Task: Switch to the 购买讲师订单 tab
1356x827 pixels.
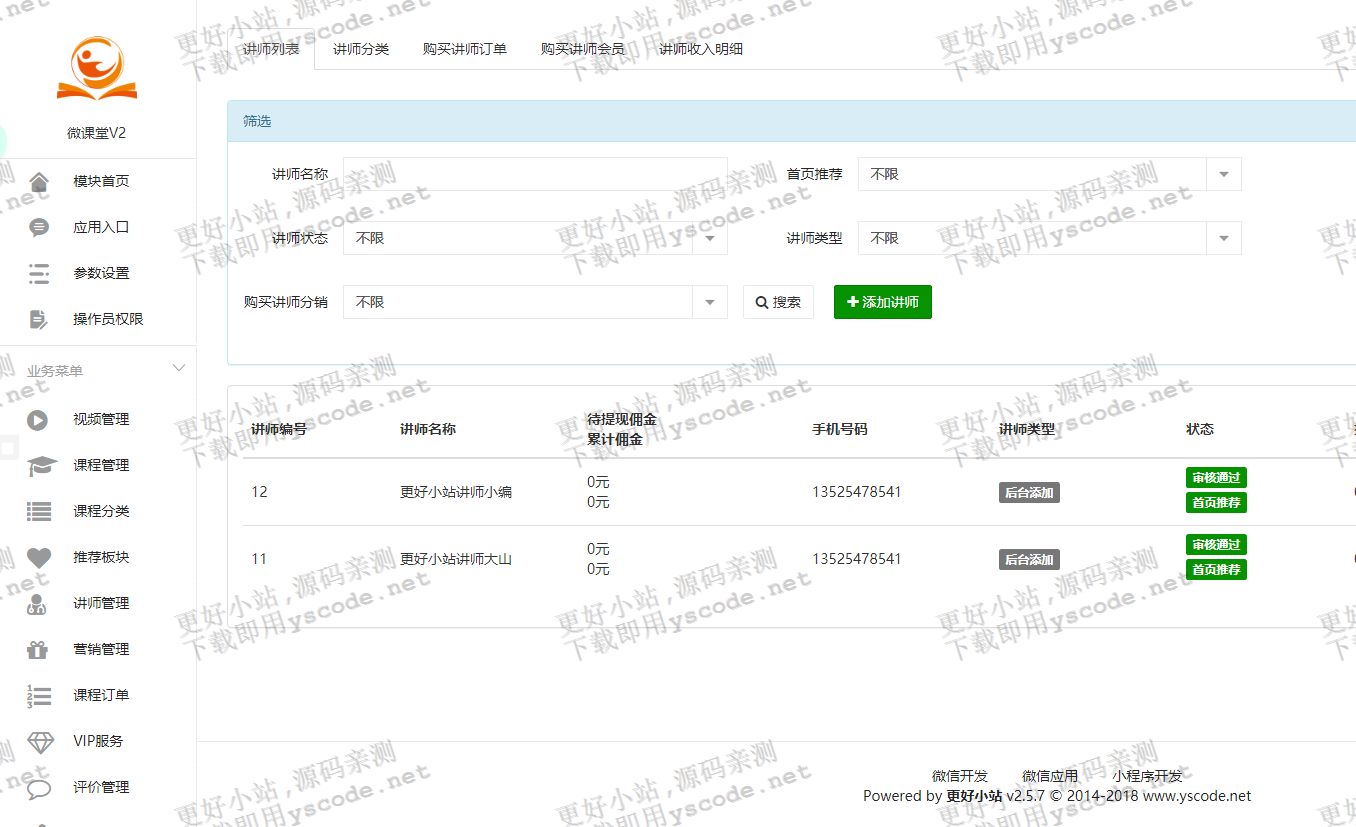Action: tap(465, 47)
